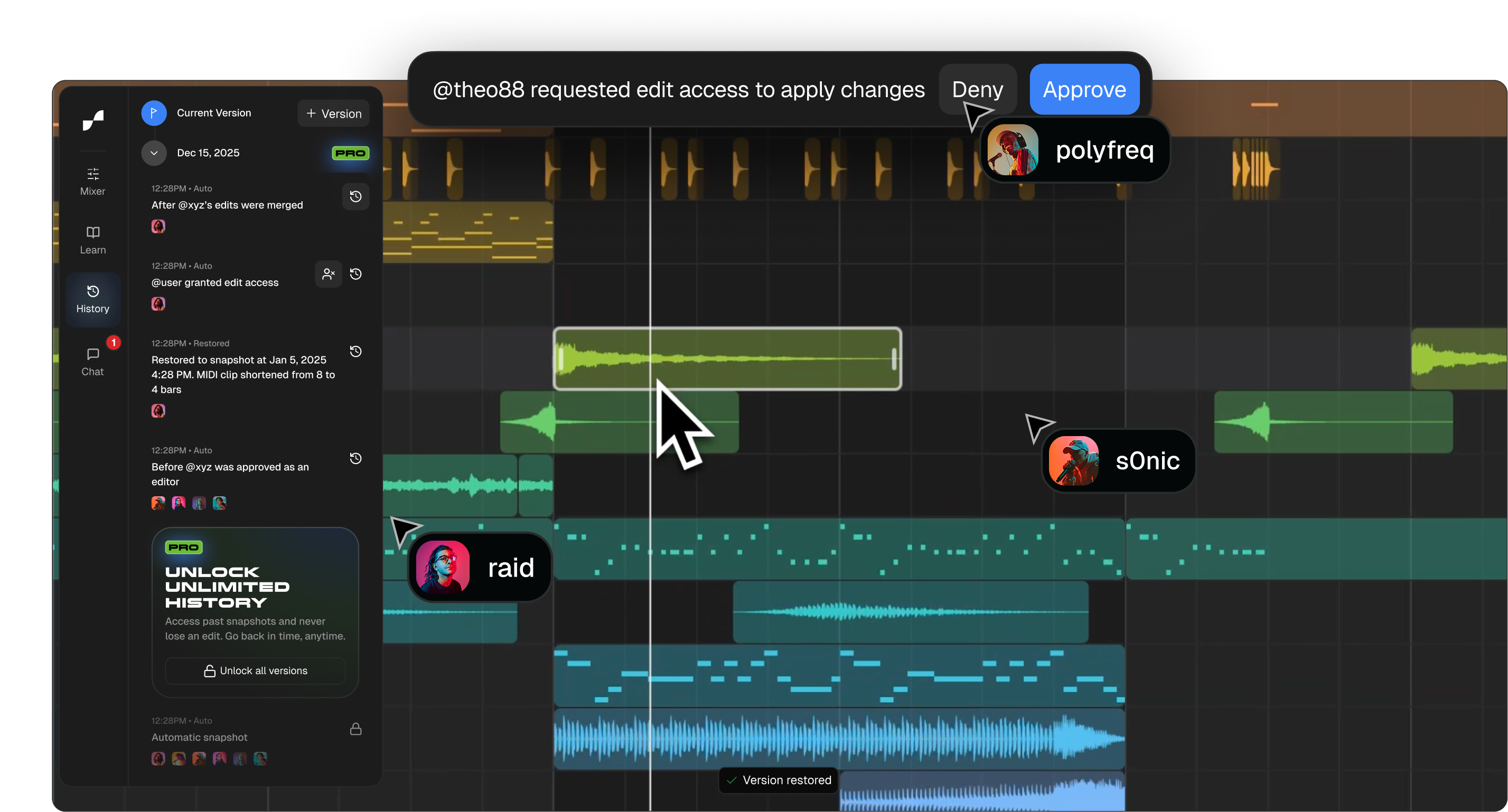Click the PRO badge beside Dec 15, 2025

350,153
